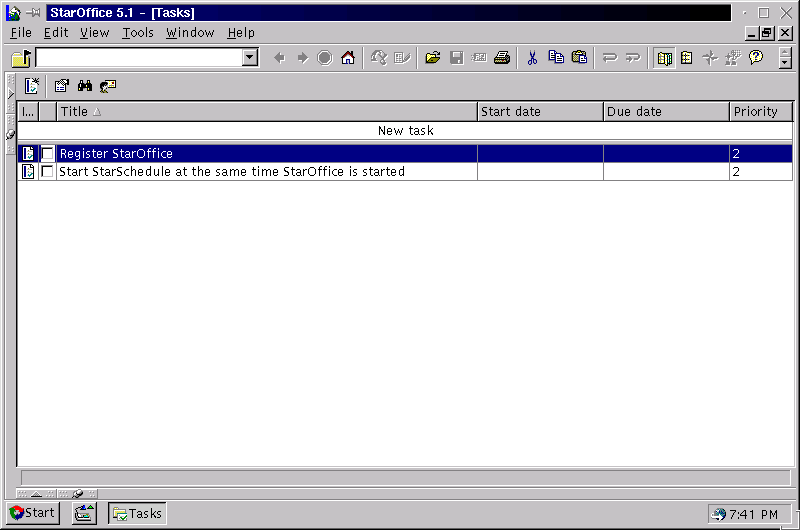Screen dimensions: 800x530
Task: Print using the printer icon
Action: tap(502, 58)
